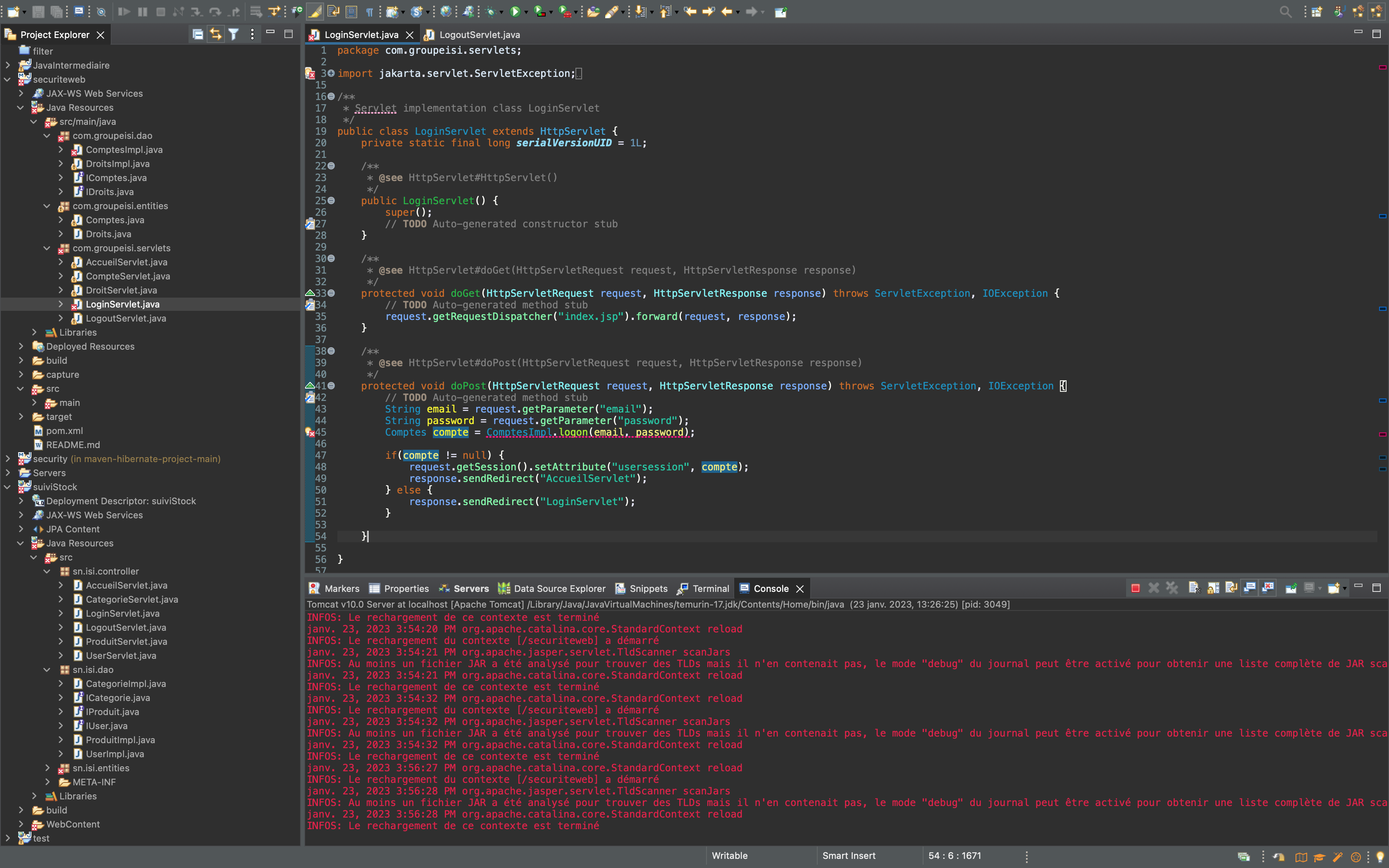The height and width of the screenshot is (868, 1389).
Task: Toggle Link with Editor in Project Explorer
Action: tap(215, 34)
